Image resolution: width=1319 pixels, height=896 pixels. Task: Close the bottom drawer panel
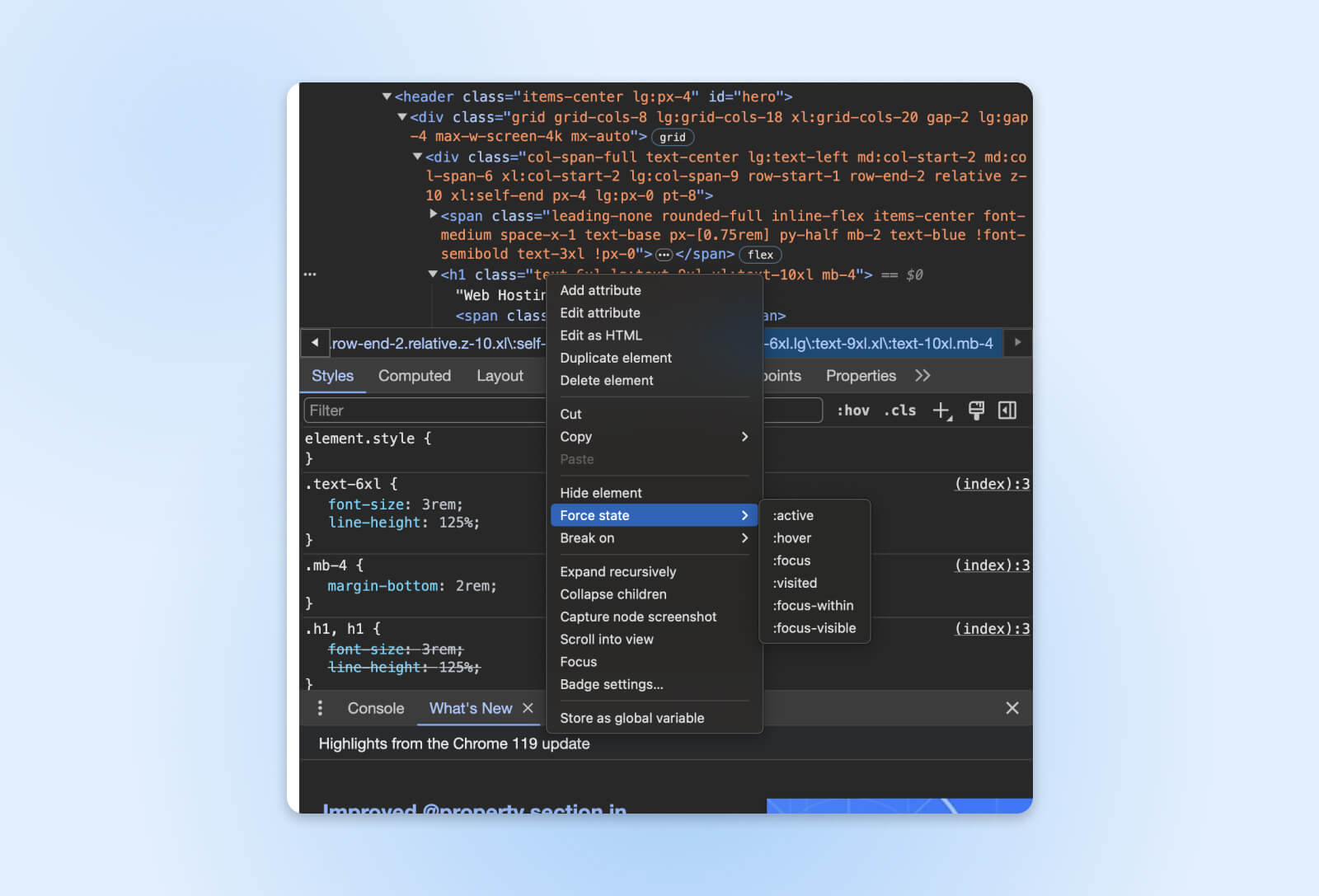pyautogui.click(x=1012, y=708)
